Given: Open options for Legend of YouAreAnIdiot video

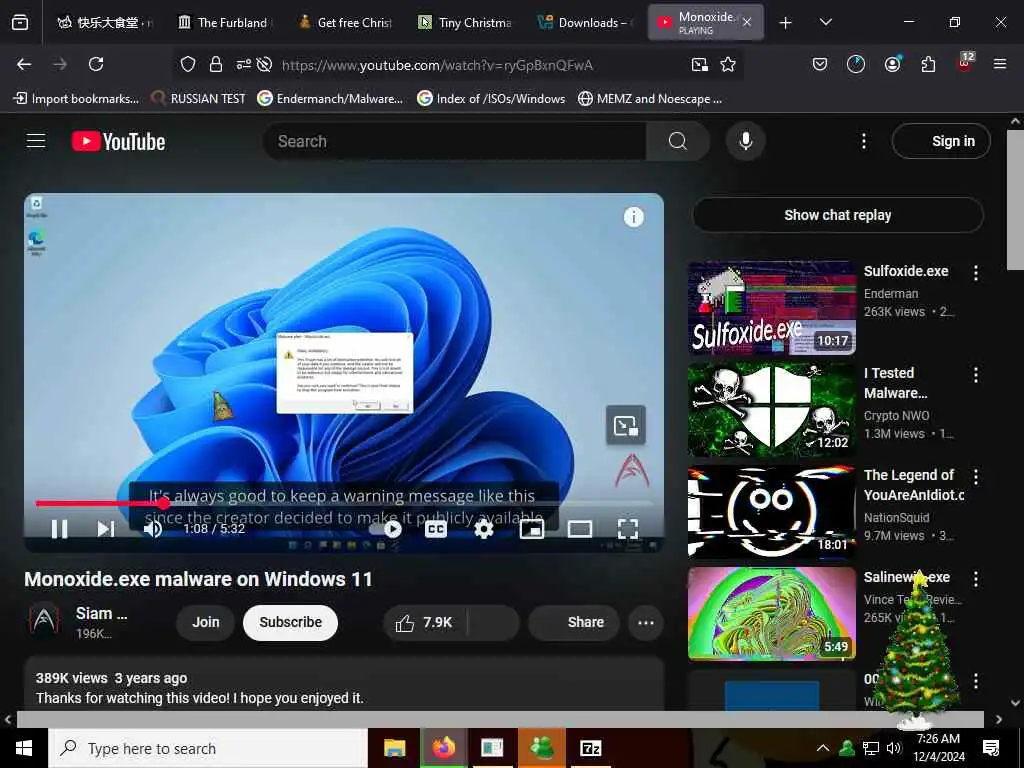Looking at the screenshot, I should (x=976, y=477).
